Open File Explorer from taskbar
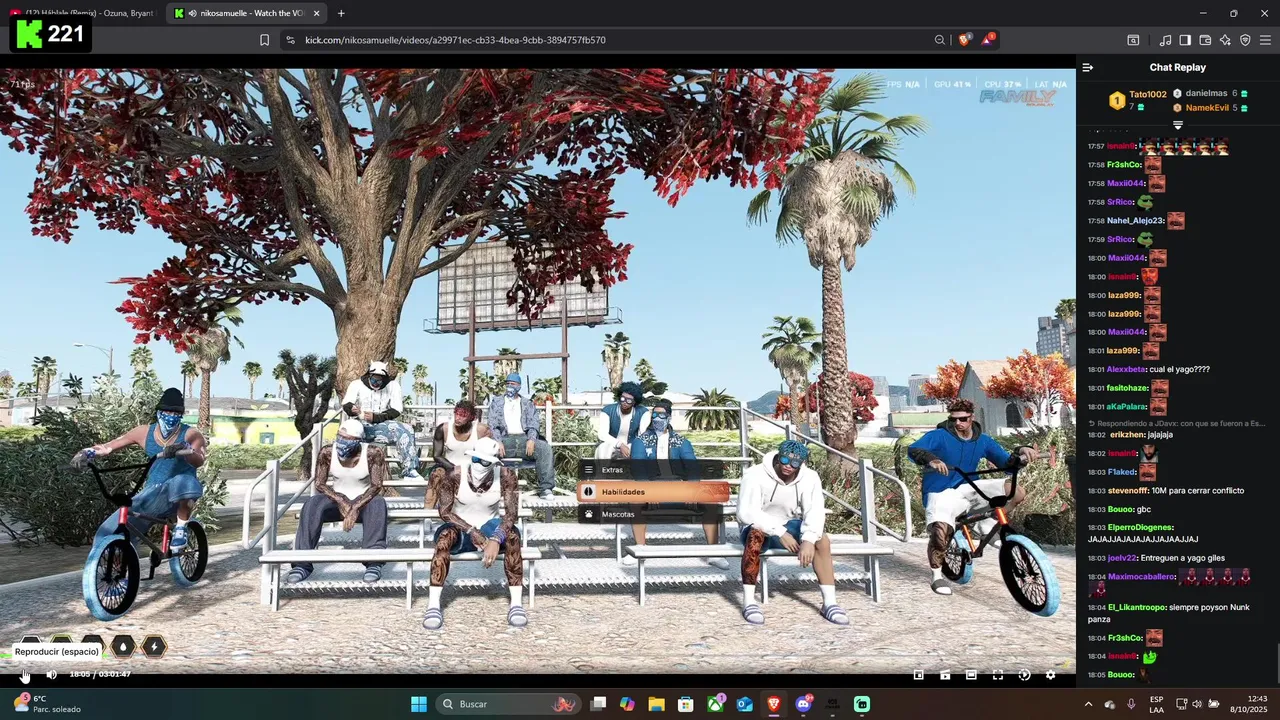Screen dimensions: 1280x720 coord(656,704)
